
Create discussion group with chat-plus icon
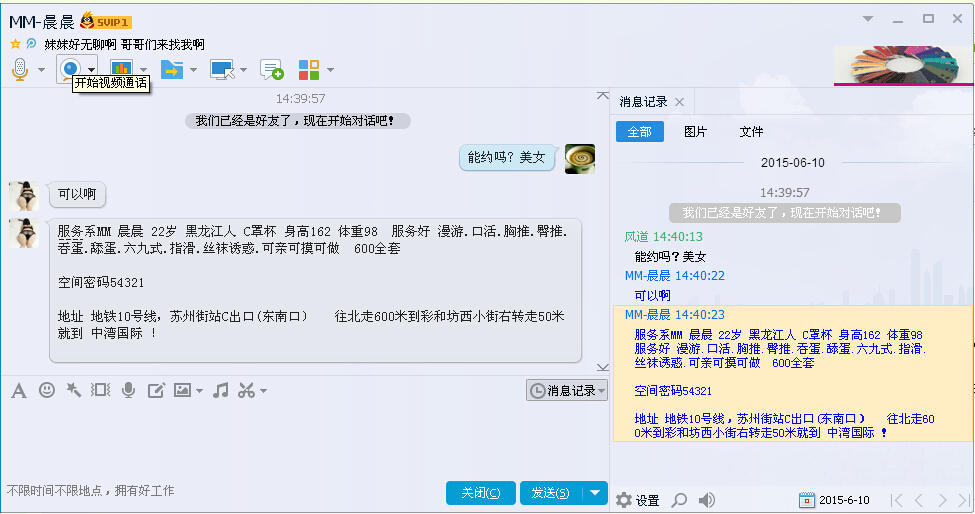pyautogui.click(x=271, y=69)
